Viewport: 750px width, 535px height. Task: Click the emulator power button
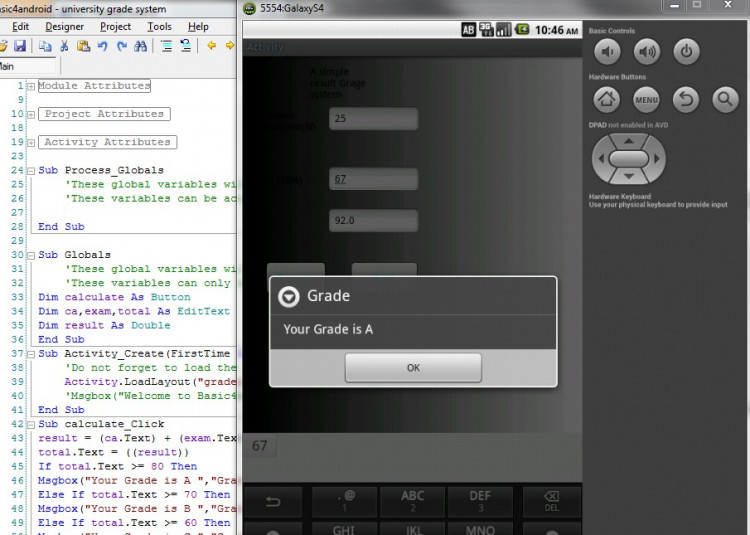pyautogui.click(x=686, y=51)
